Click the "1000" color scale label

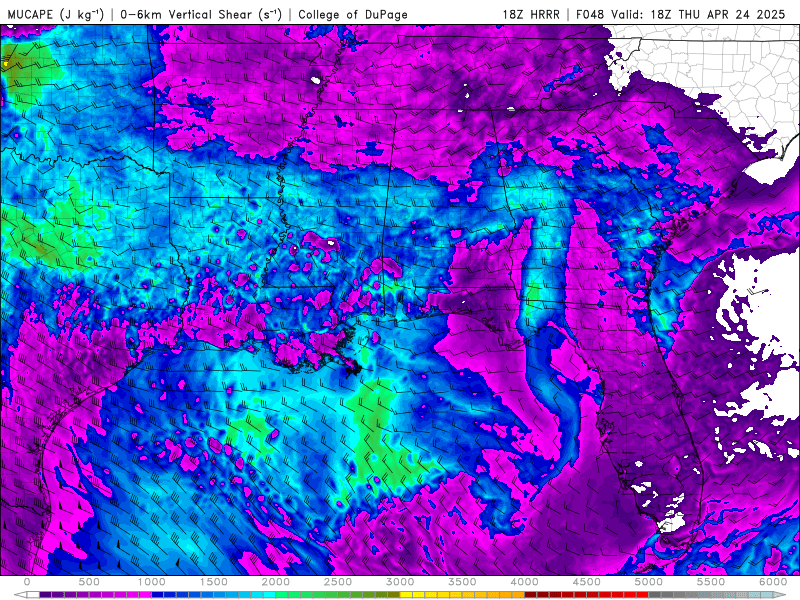[152, 582]
